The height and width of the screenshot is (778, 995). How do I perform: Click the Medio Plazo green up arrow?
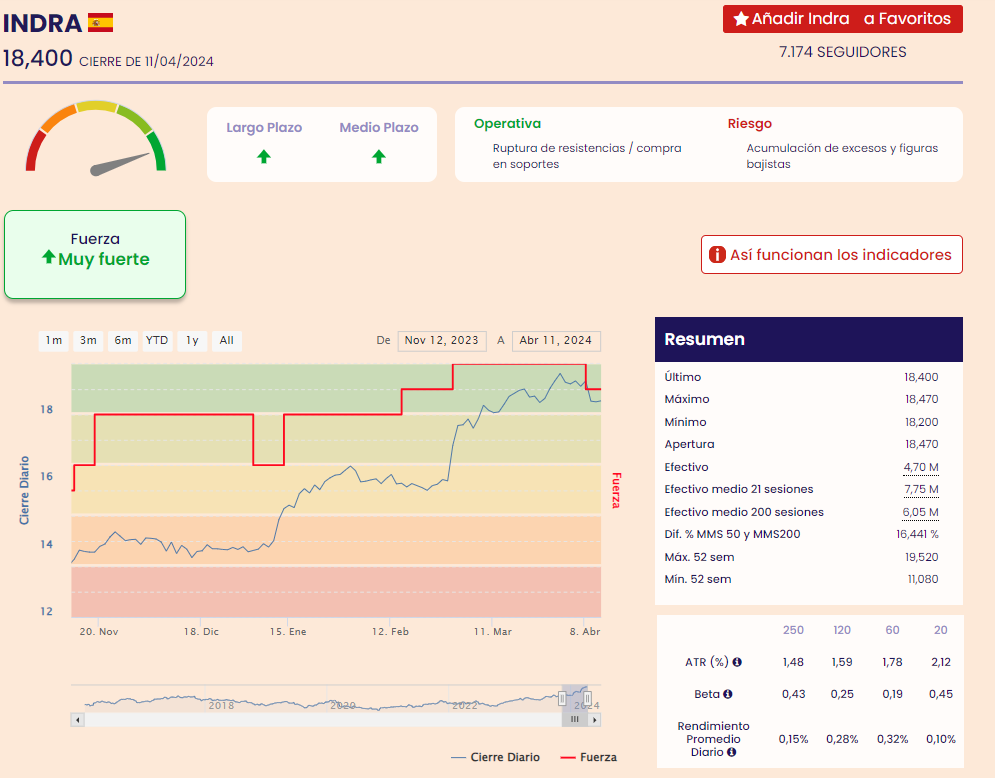pyautogui.click(x=379, y=156)
